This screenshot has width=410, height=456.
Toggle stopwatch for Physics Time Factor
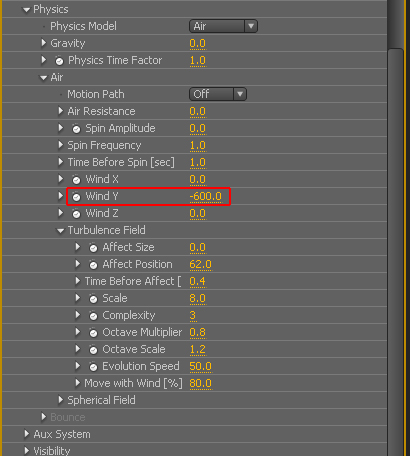(x=59, y=61)
